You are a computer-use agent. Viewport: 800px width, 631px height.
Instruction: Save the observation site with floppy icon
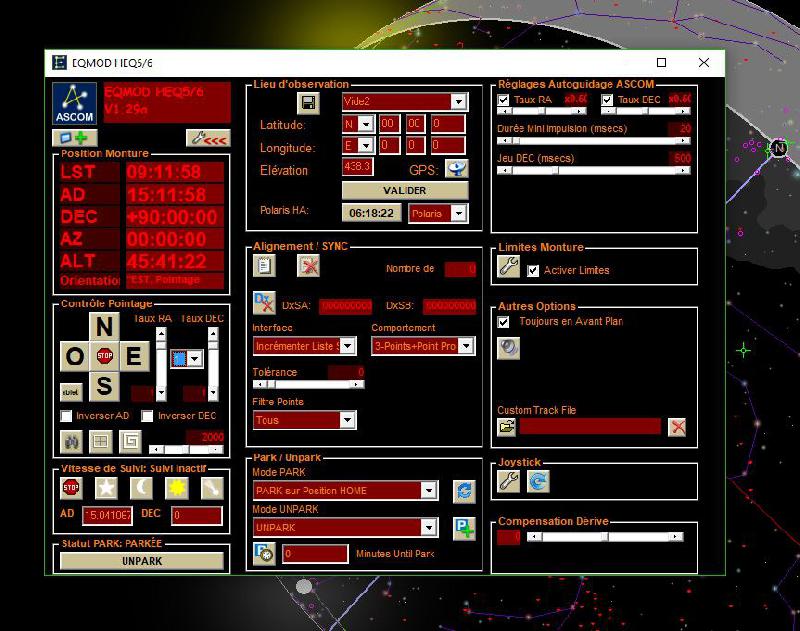(x=308, y=103)
